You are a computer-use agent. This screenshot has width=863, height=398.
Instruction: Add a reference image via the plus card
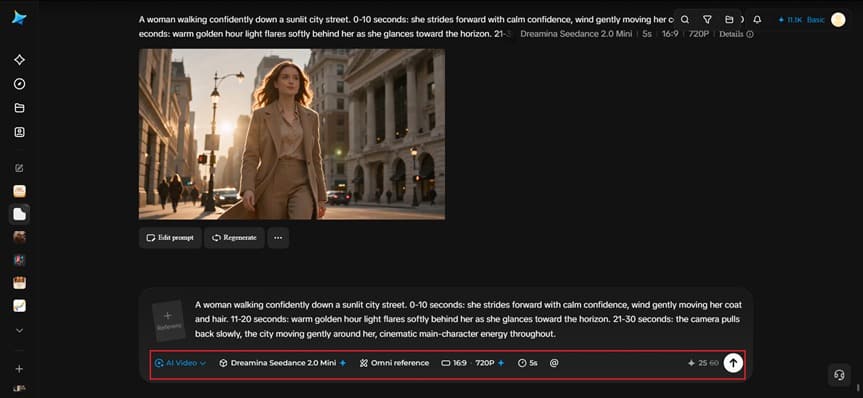point(168,320)
